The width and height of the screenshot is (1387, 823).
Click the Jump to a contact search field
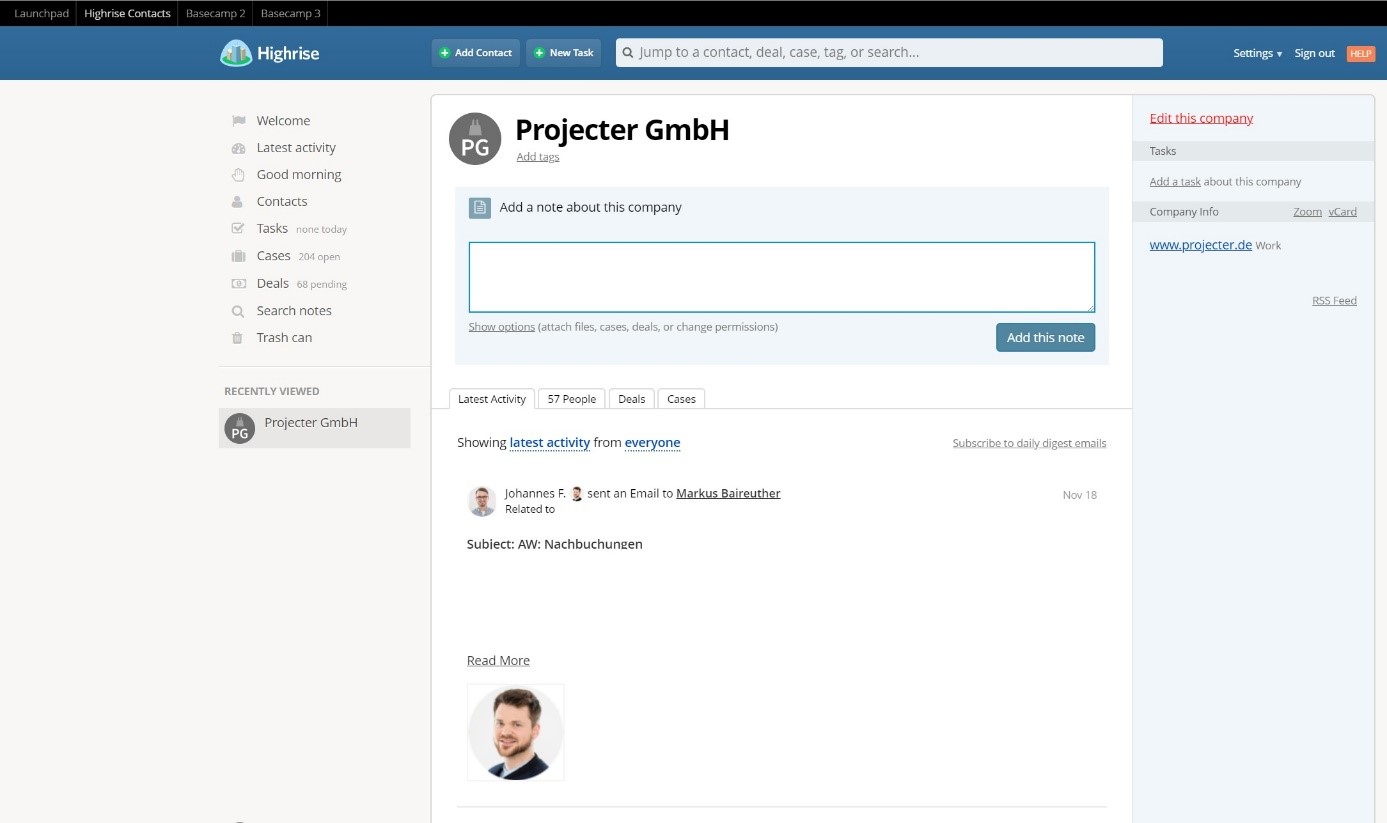pyautogui.click(x=889, y=53)
